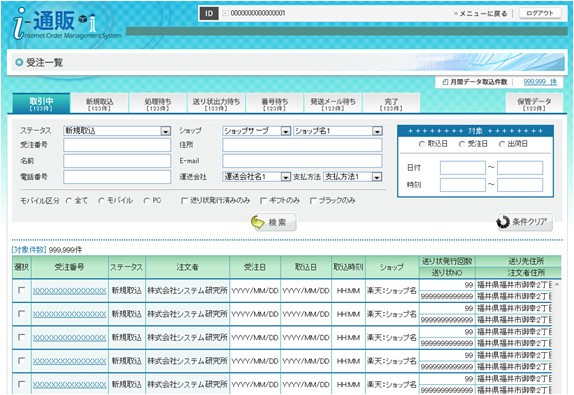574x395 pixels.
Task: Open the 支払方法1 dropdown
Action: (x=353, y=177)
